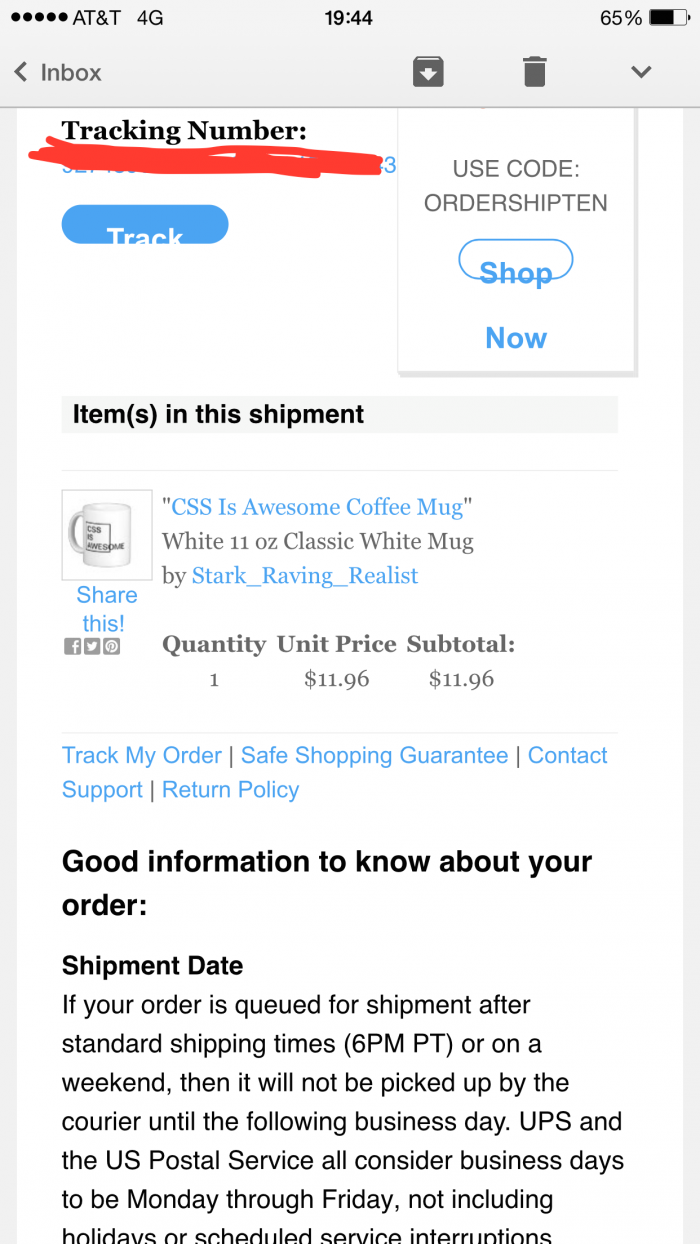Open the Contact Support link

[x=334, y=772]
